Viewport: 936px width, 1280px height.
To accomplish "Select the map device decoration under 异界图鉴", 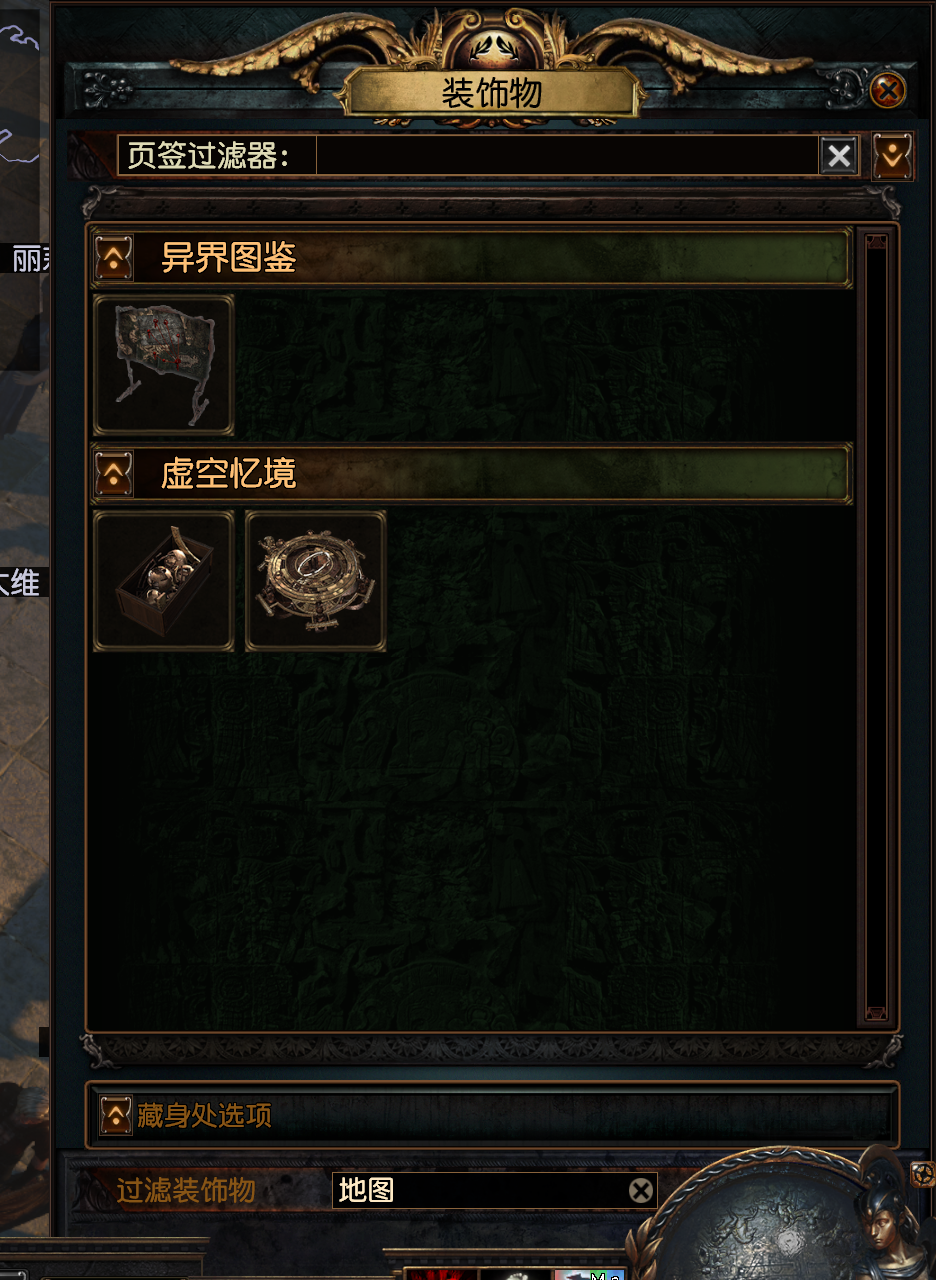I will pyautogui.click(x=163, y=365).
